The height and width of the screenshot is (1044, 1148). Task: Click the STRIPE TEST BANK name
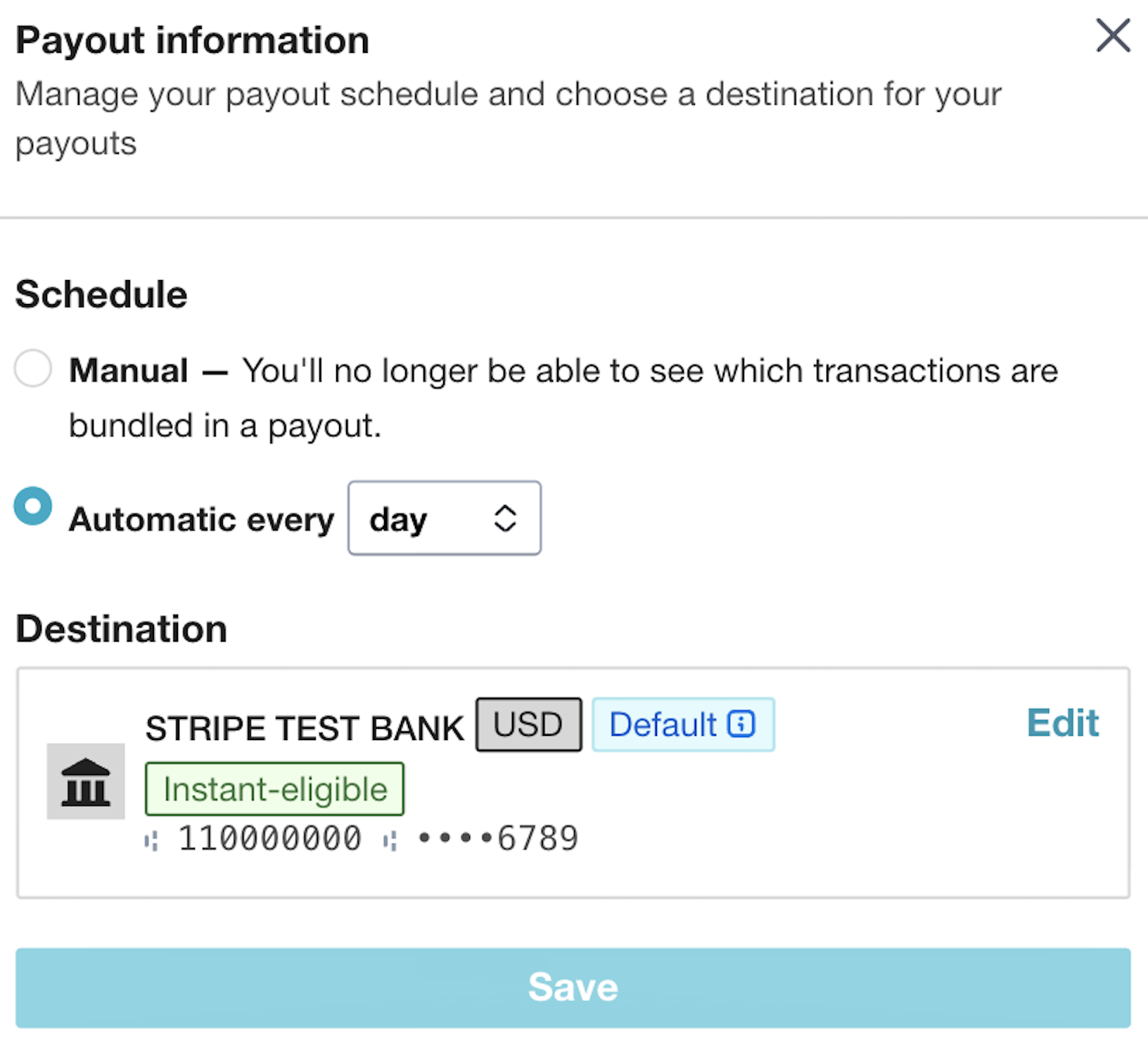pyautogui.click(x=304, y=728)
